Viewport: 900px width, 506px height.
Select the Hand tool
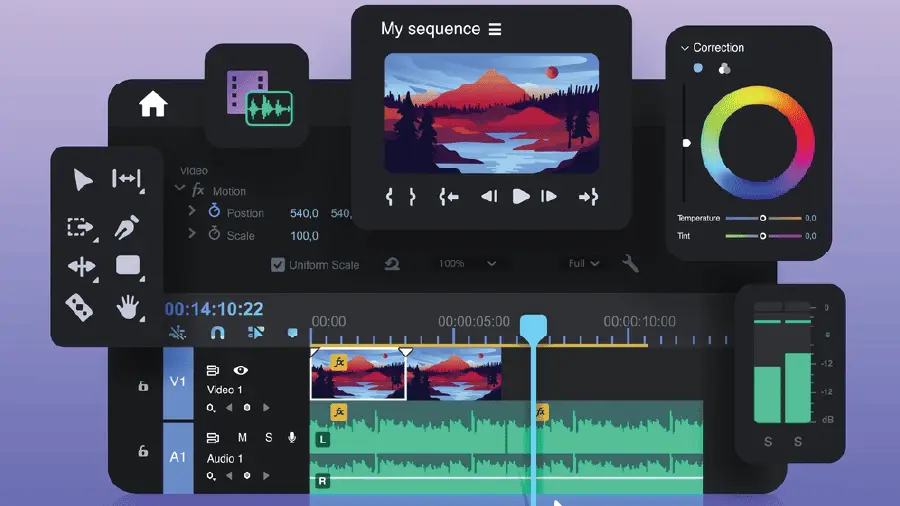click(127, 307)
